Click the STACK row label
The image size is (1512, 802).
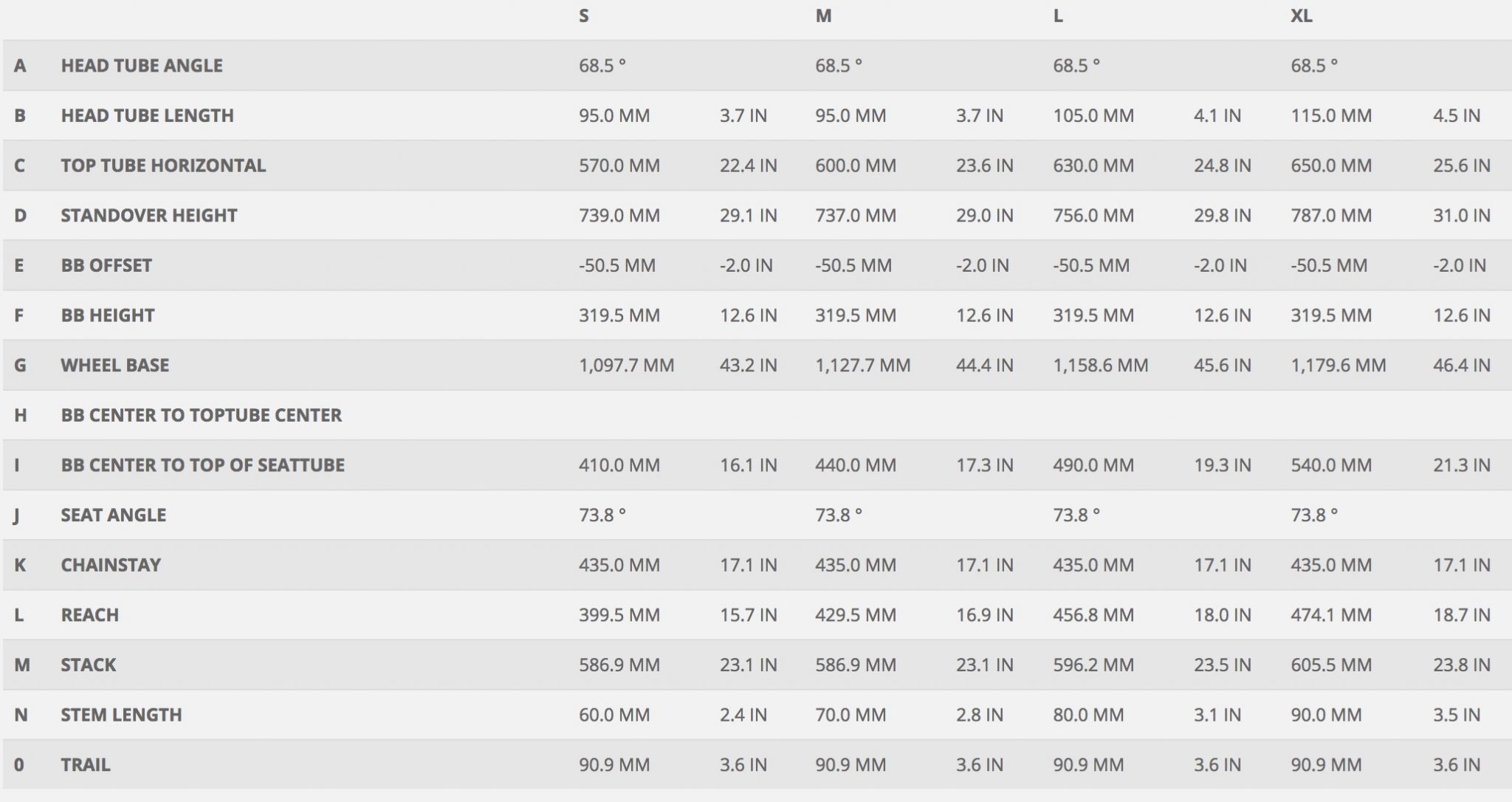coord(89,665)
